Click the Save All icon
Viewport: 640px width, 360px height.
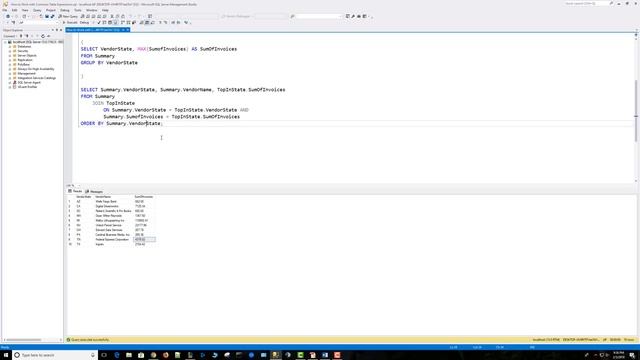click(x=52, y=16)
